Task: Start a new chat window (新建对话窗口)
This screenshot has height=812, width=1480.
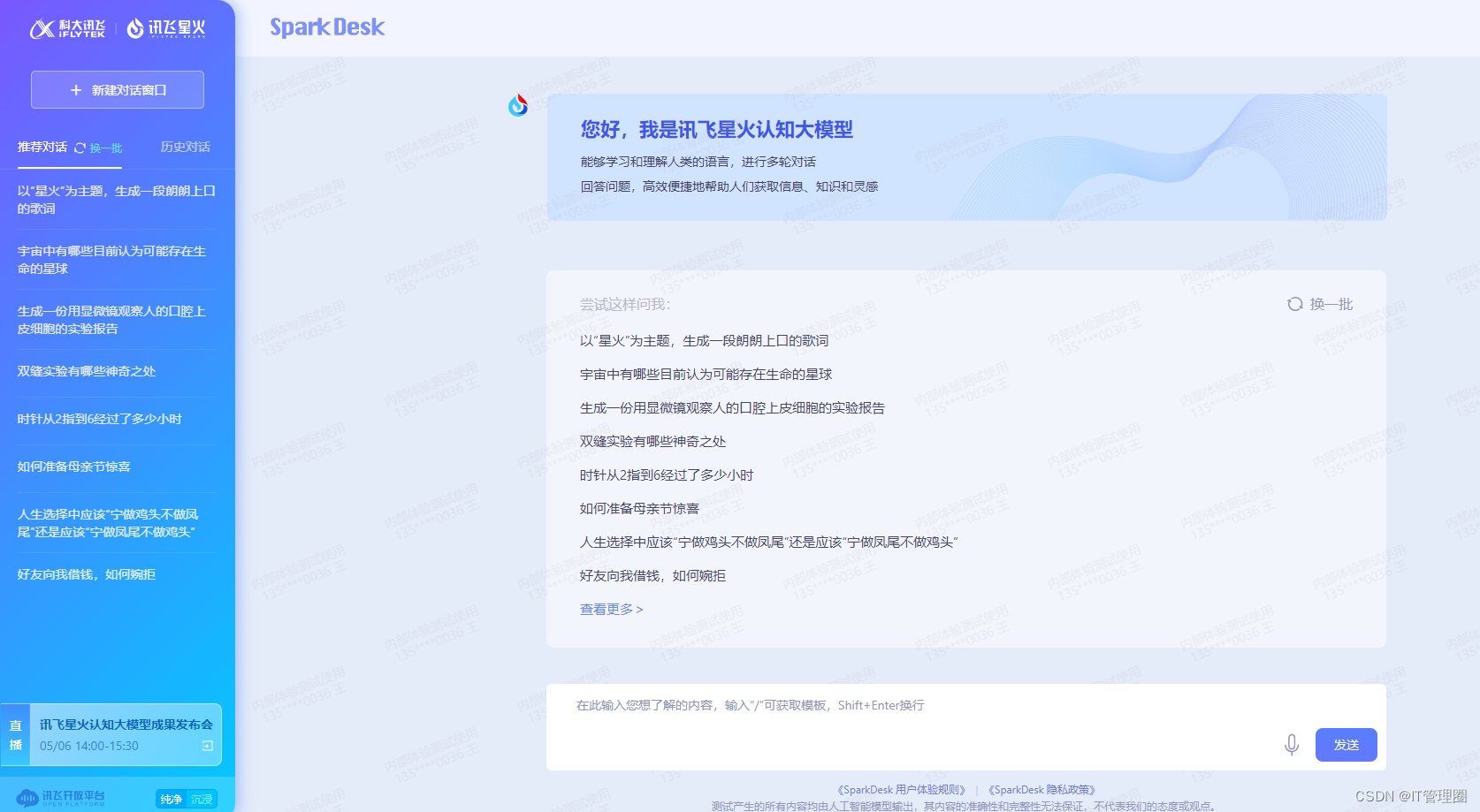Action: point(118,90)
